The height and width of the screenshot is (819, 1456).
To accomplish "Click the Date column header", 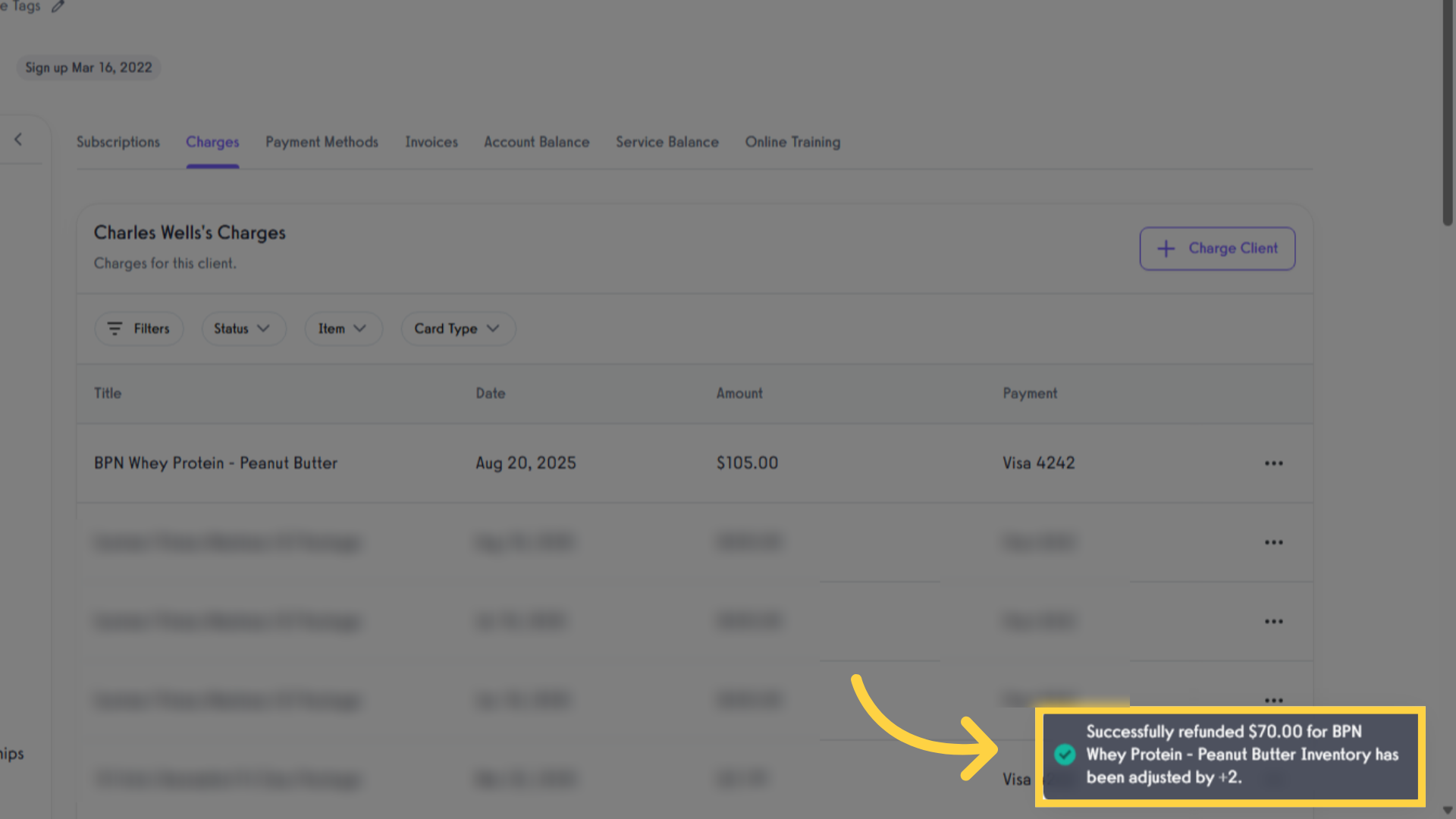I will coord(491,394).
